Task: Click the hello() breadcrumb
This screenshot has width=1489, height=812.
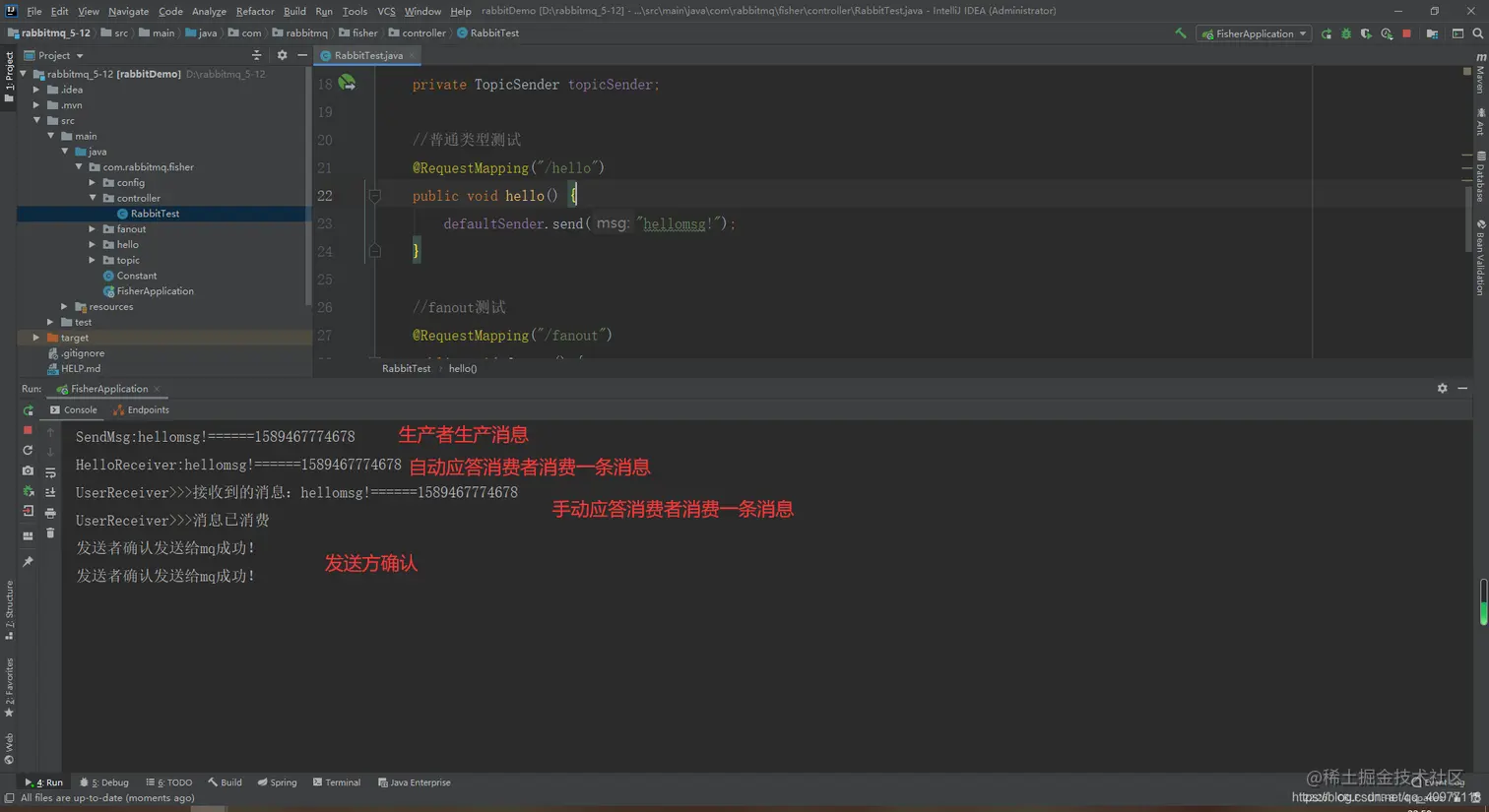Action: pyautogui.click(x=463, y=368)
